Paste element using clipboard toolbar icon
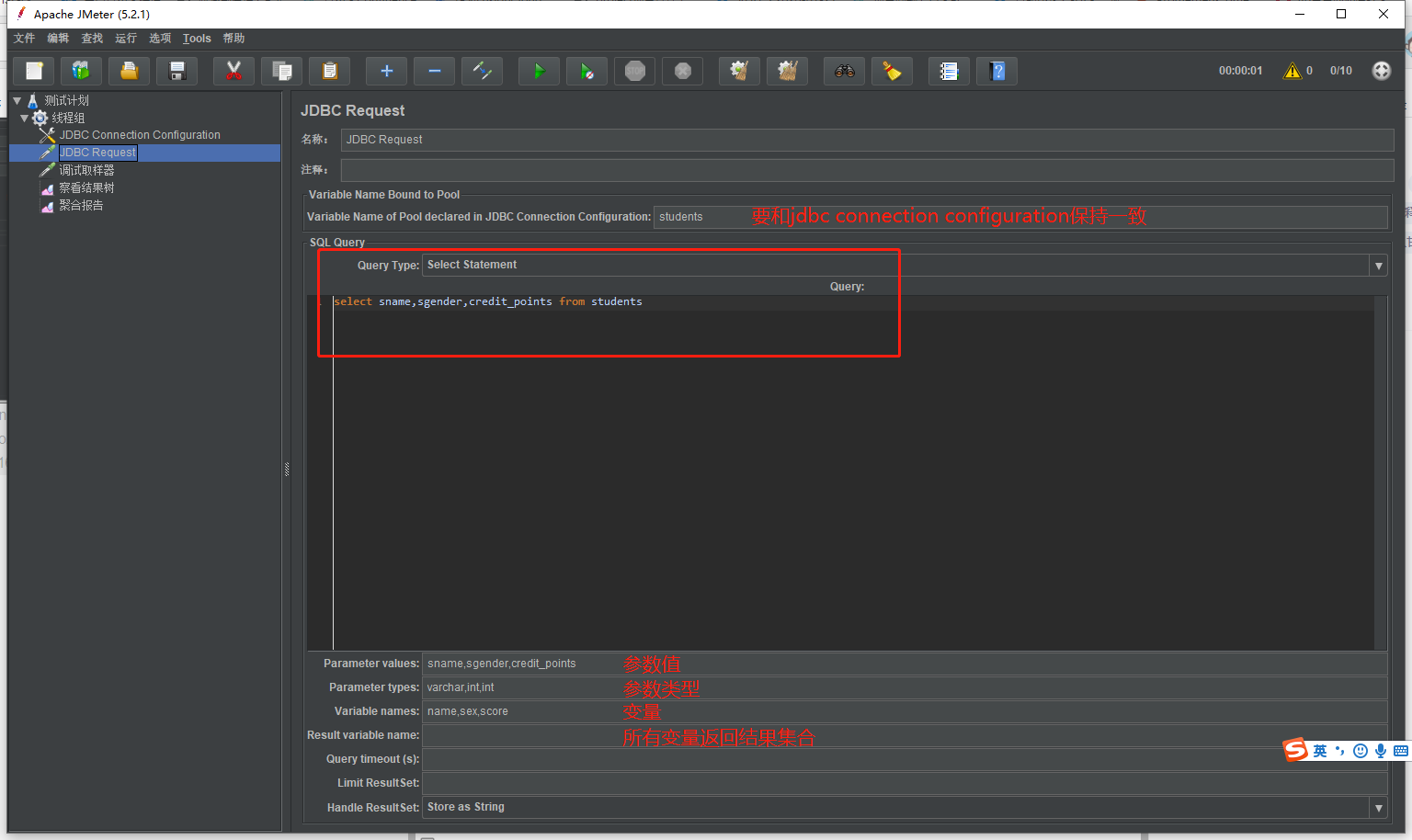This screenshot has width=1412, height=840. 330,71
